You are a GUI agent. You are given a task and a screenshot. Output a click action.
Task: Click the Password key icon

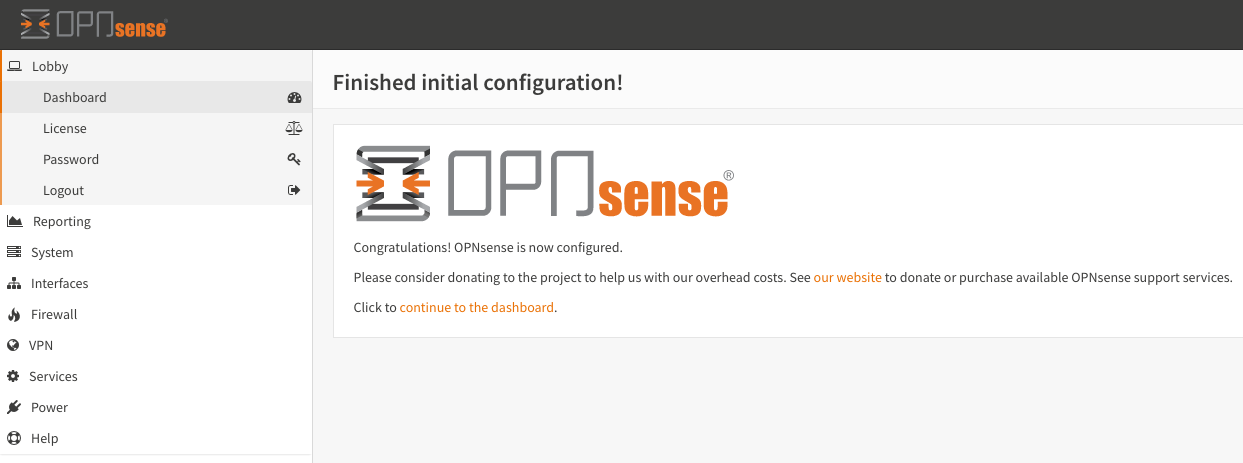pyautogui.click(x=294, y=160)
